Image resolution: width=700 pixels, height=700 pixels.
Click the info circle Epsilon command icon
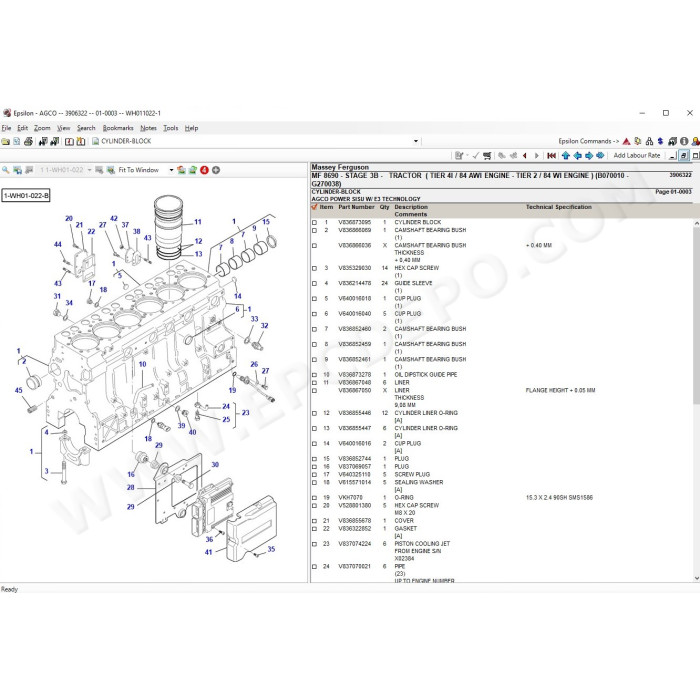(684, 141)
